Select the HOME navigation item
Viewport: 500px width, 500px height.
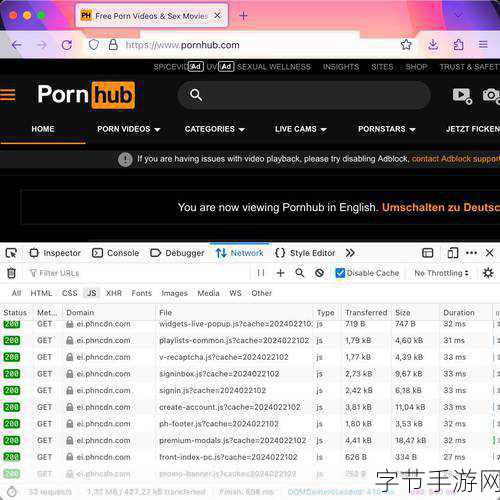(43, 129)
